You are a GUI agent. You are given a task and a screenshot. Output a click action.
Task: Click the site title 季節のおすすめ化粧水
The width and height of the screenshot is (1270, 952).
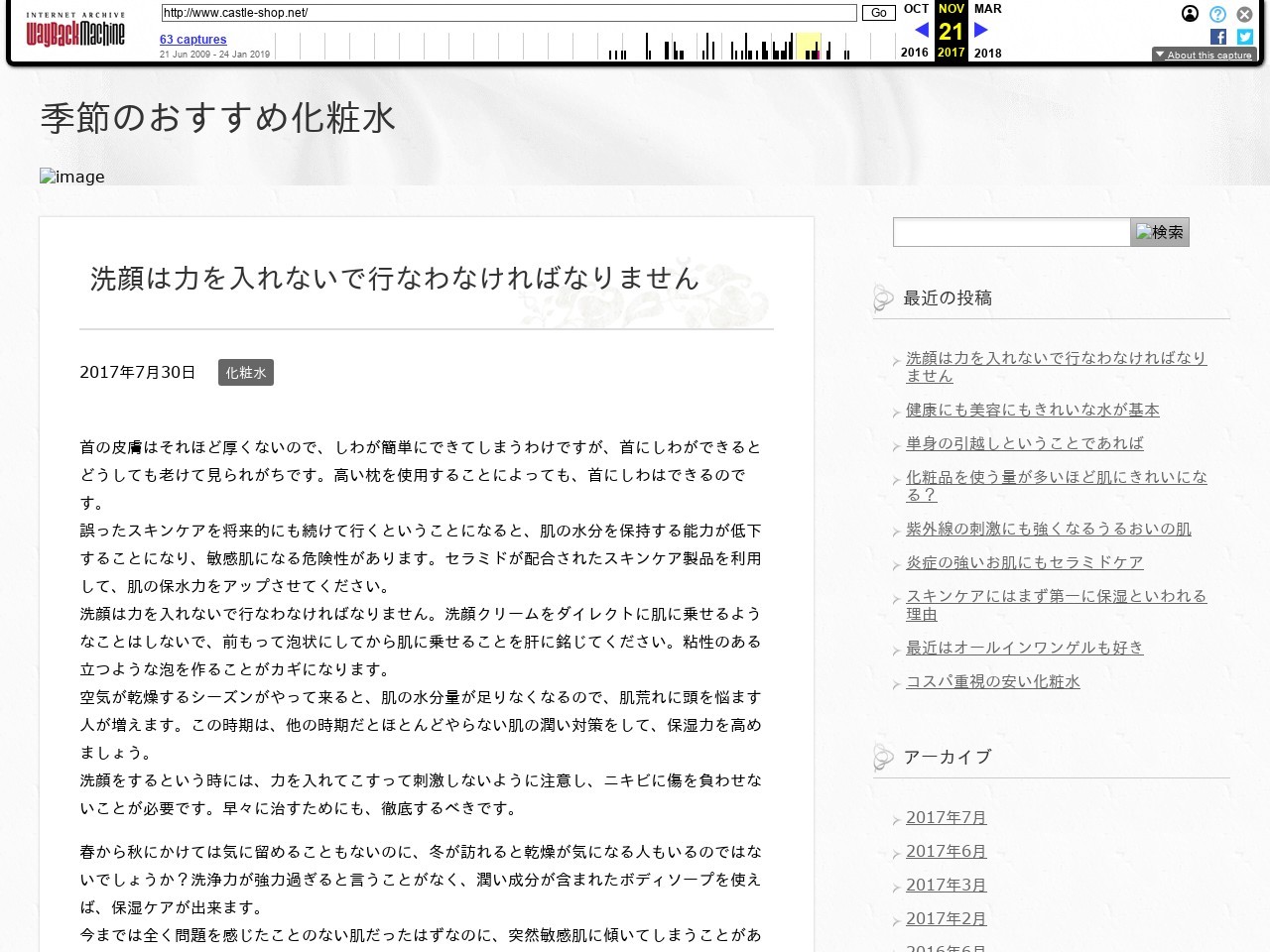pyautogui.click(x=218, y=119)
